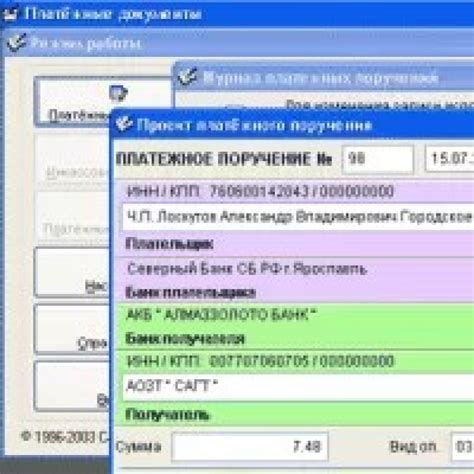
Task: Open the Платёжные button in Режим работы
Action: tap(103, 102)
